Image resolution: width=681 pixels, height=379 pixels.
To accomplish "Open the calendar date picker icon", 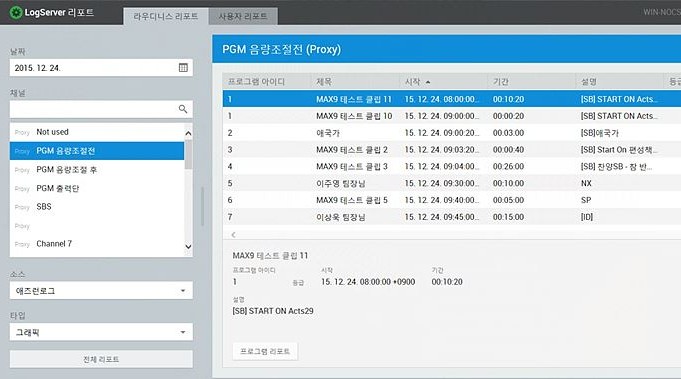I will (x=183, y=68).
